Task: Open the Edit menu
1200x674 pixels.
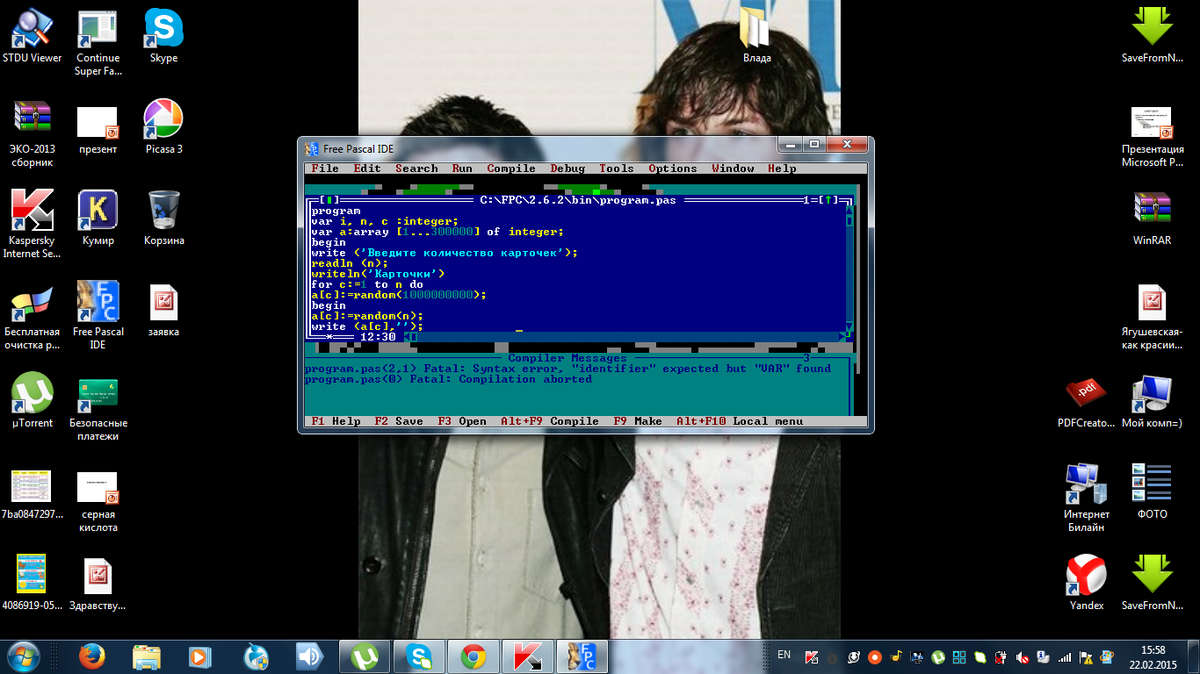Action: pyautogui.click(x=367, y=169)
